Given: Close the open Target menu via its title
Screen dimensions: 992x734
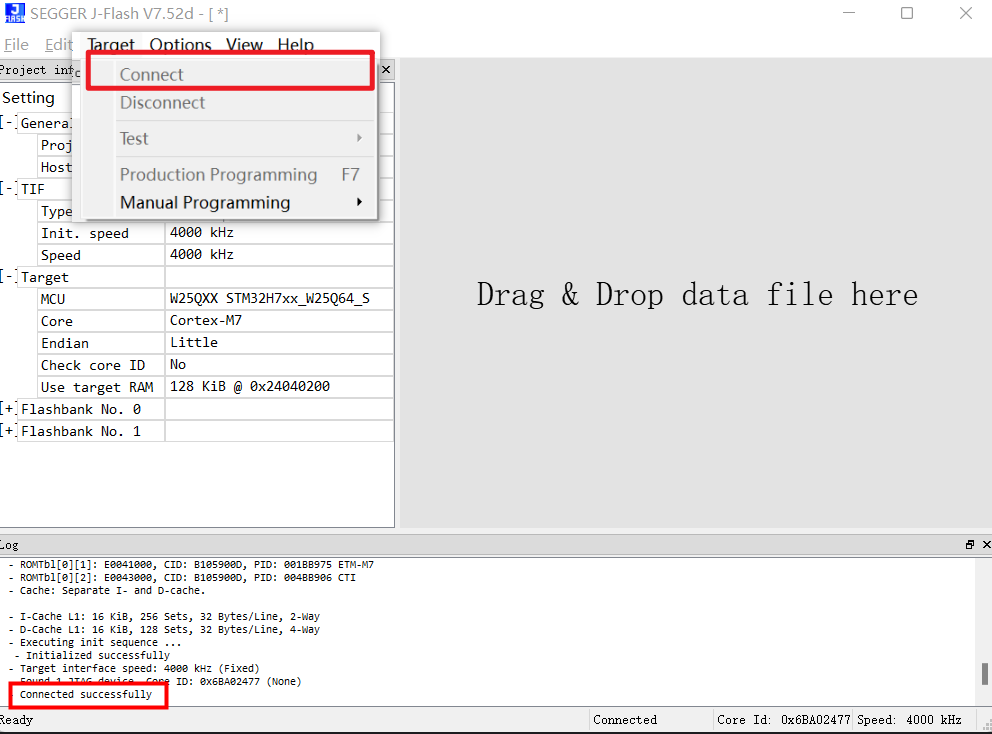Looking at the screenshot, I should tap(111, 45).
